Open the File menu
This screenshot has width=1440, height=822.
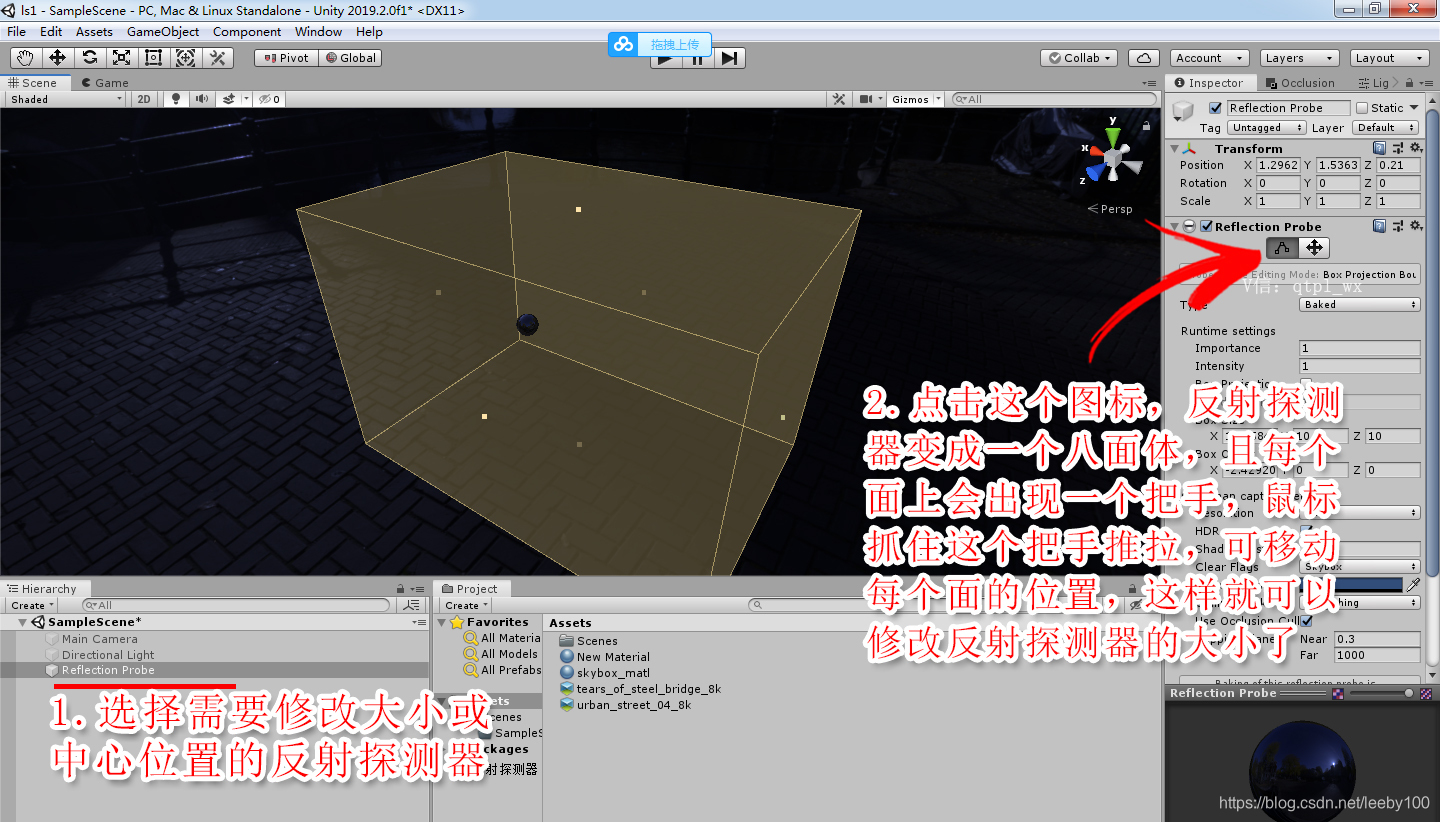17,32
